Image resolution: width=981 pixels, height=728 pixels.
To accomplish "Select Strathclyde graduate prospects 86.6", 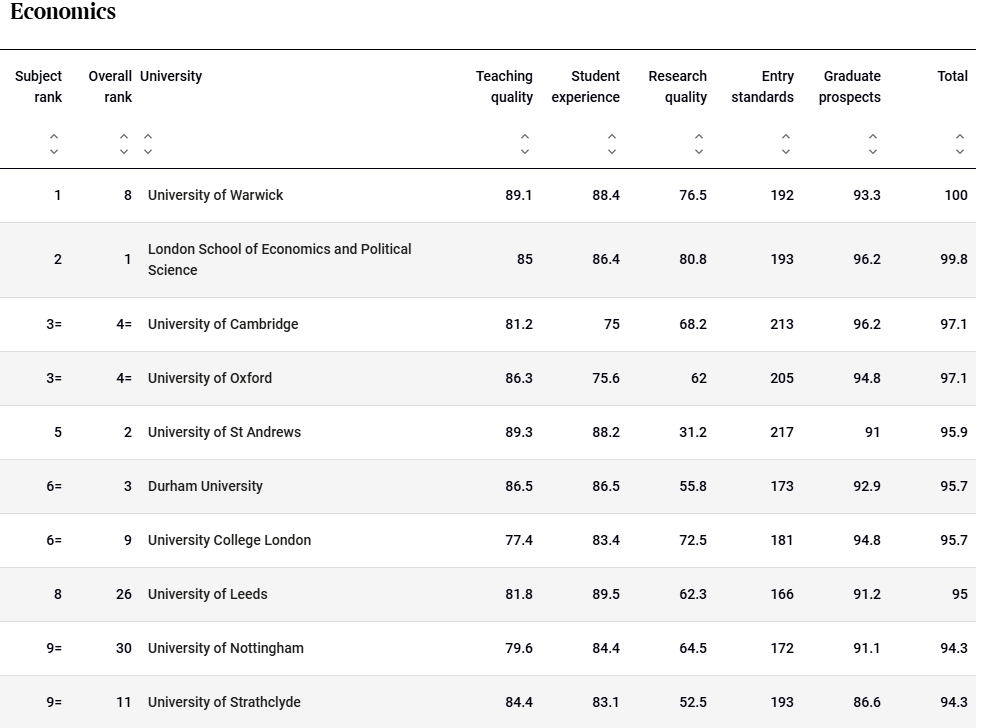I will tap(867, 702).
